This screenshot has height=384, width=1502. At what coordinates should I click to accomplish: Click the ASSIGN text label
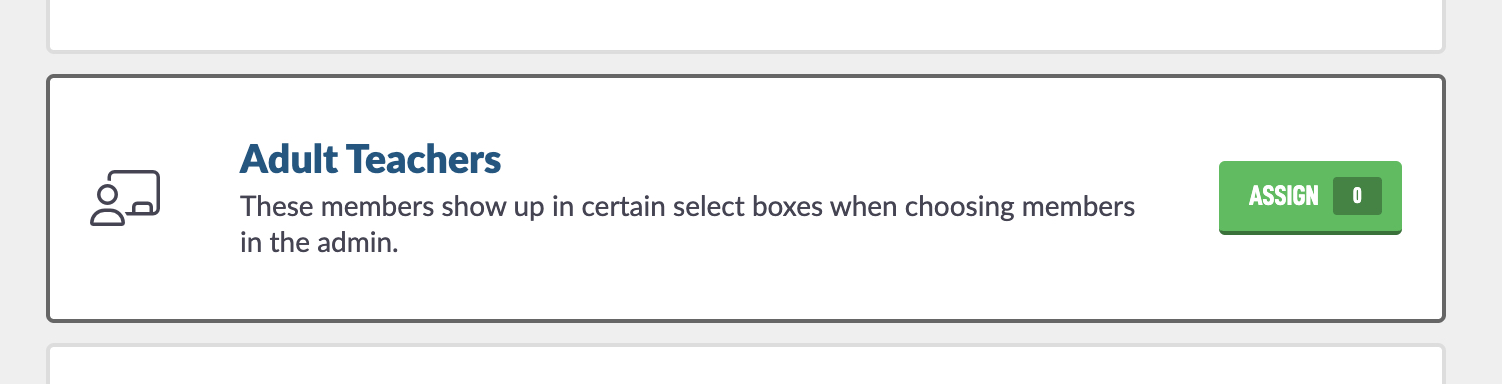click(x=1284, y=196)
